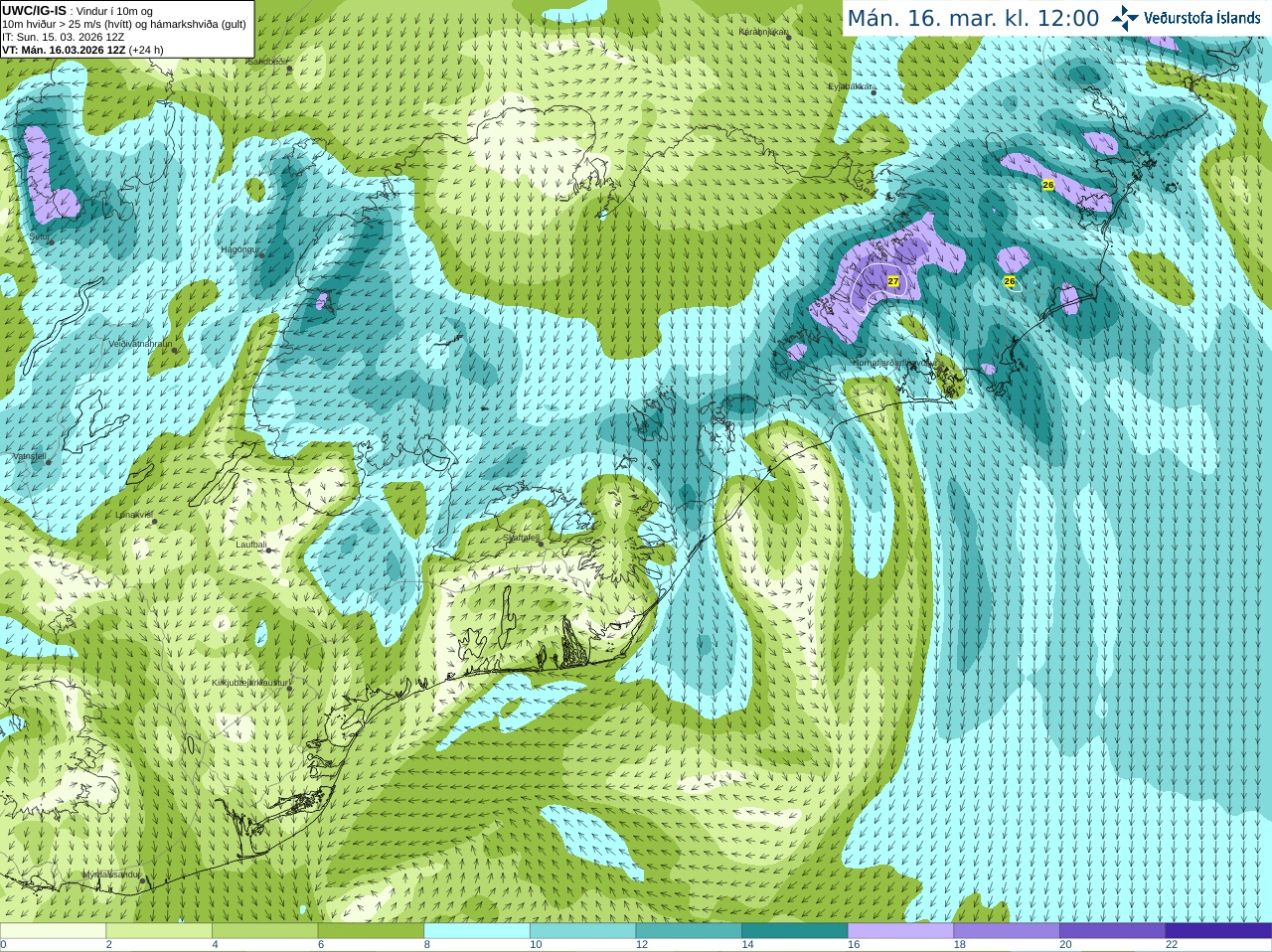Click the 2–4 m/s legend color swatch
1272x952 pixels.
click(159, 931)
